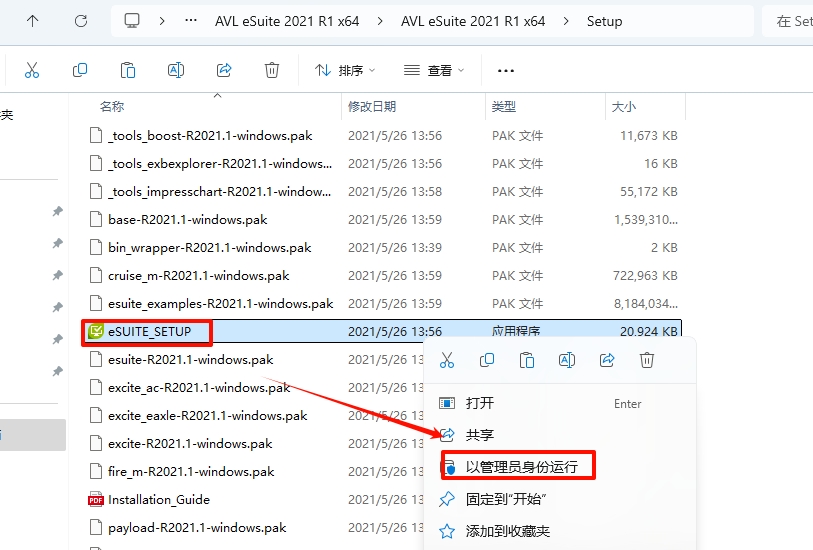The image size is (813, 550).
Task: Select esuite_examples-R2021.1-windows.pak file
Action: click(x=220, y=304)
